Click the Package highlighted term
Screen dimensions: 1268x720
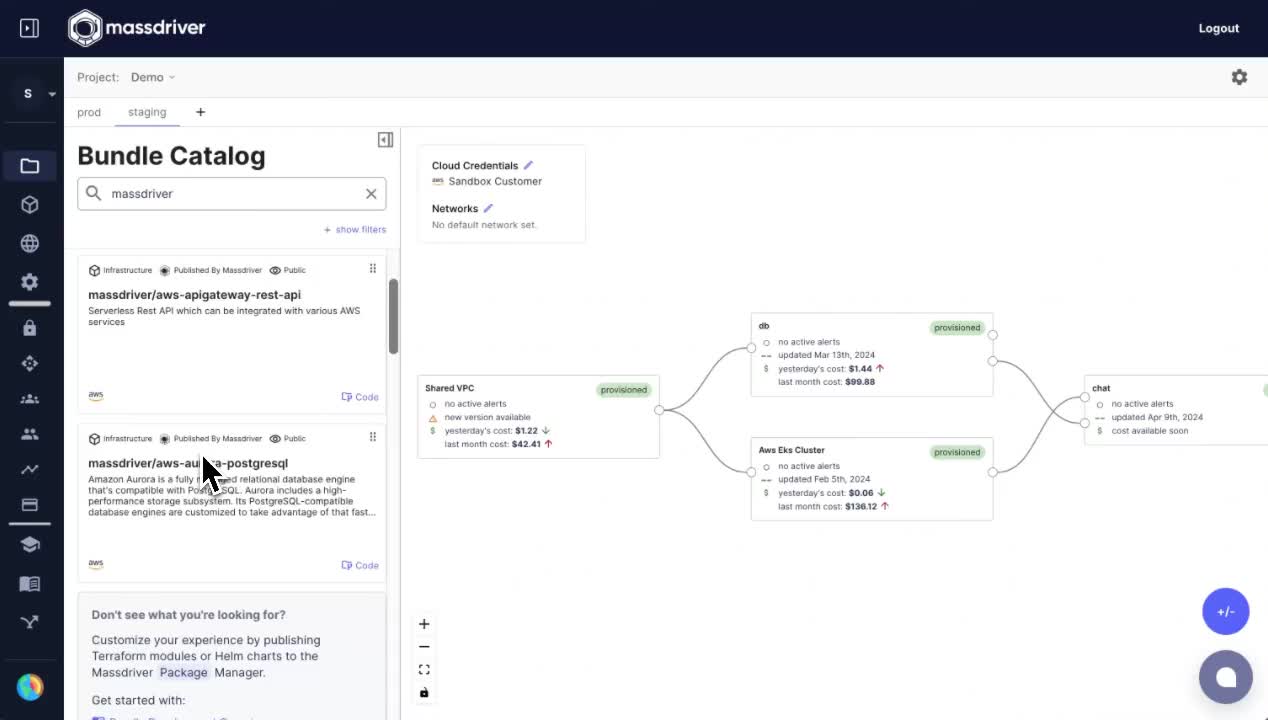[184, 673]
